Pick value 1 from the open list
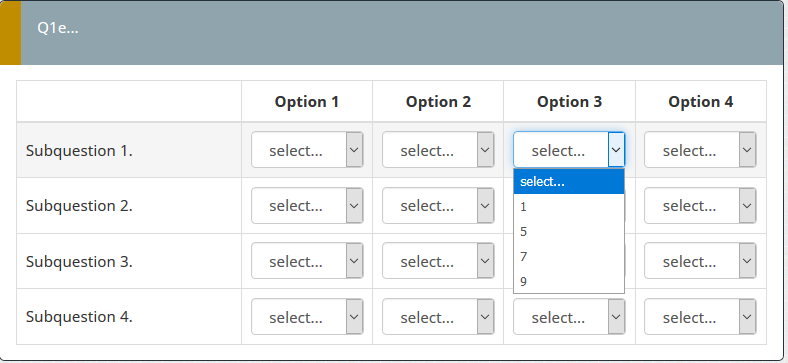788x363 pixels. (x=569, y=207)
